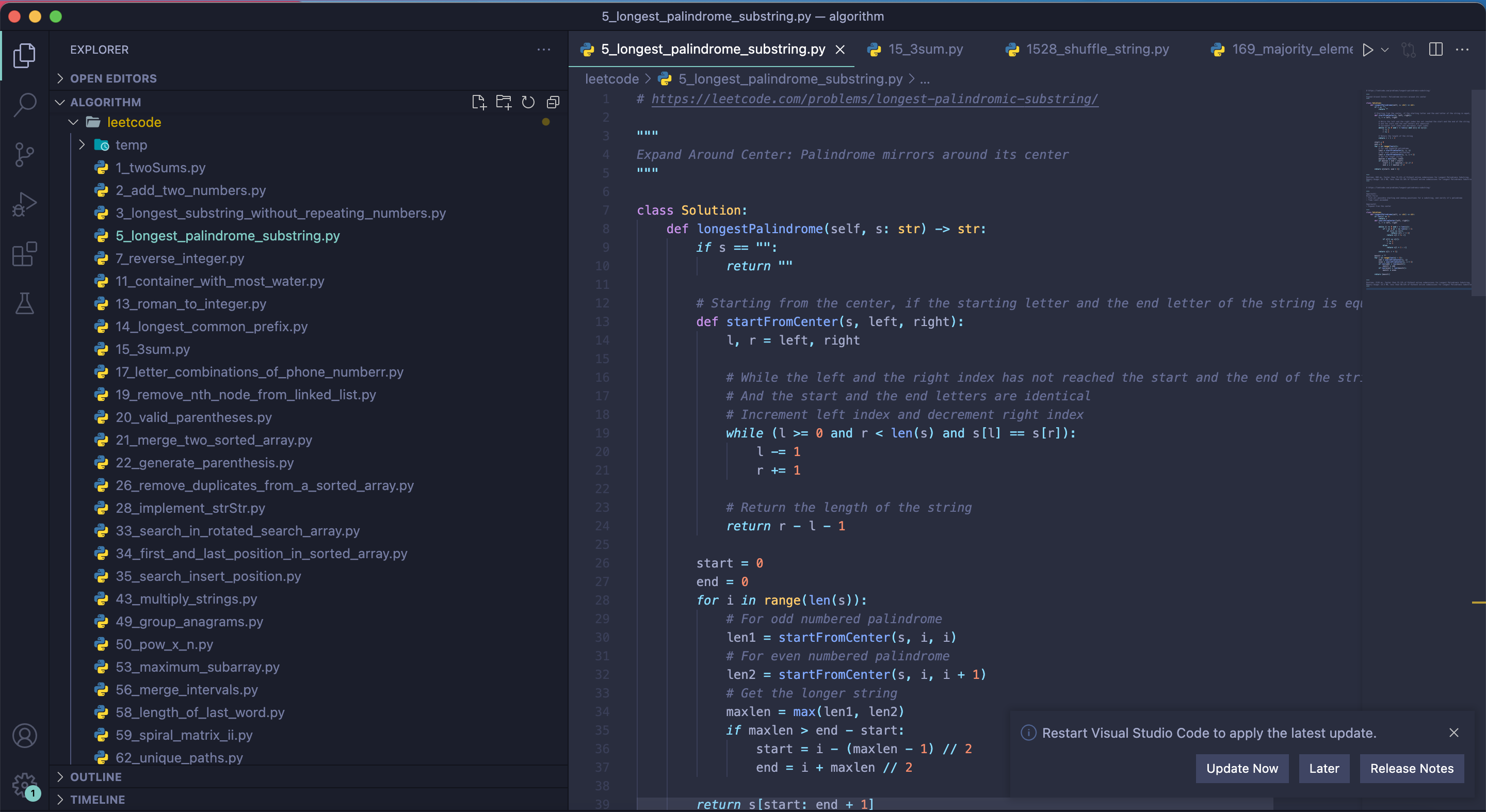Click the Refresh Explorer icon
This screenshot has width=1486, height=812.
pyautogui.click(x=528, y=102)
